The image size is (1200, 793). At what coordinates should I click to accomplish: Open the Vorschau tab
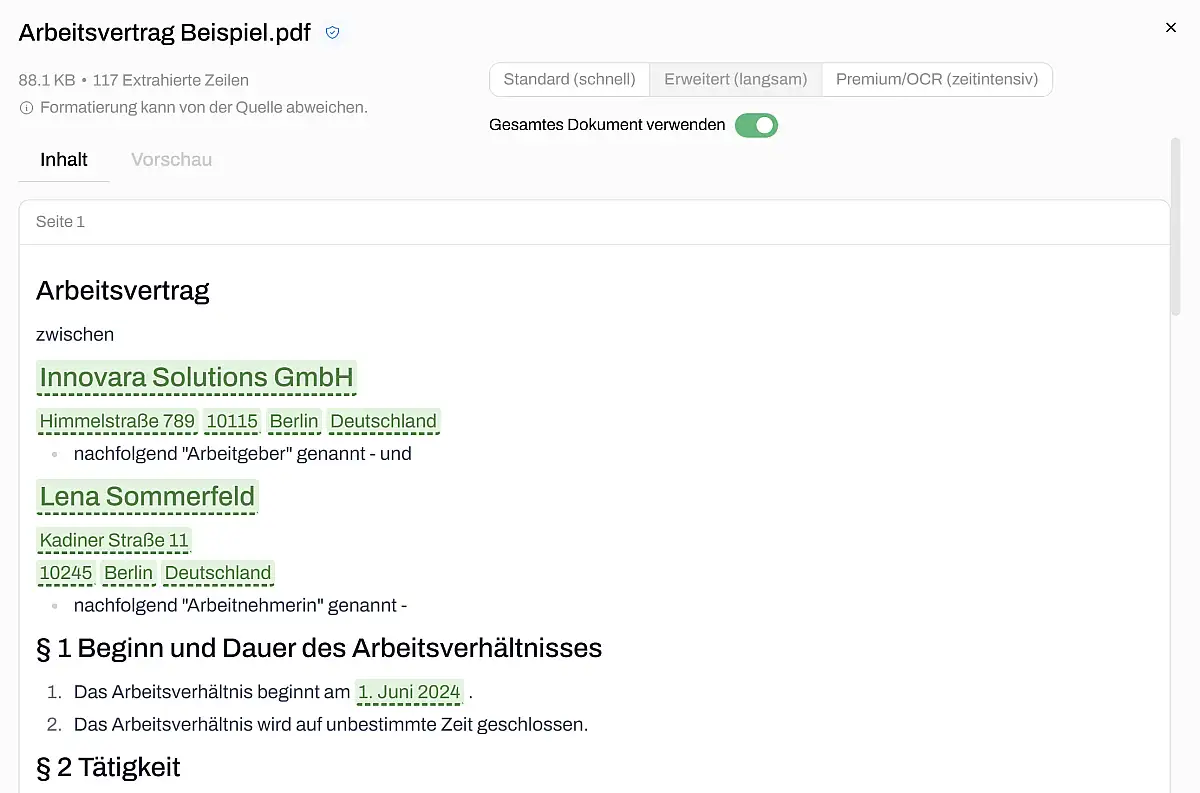(171, 160)
